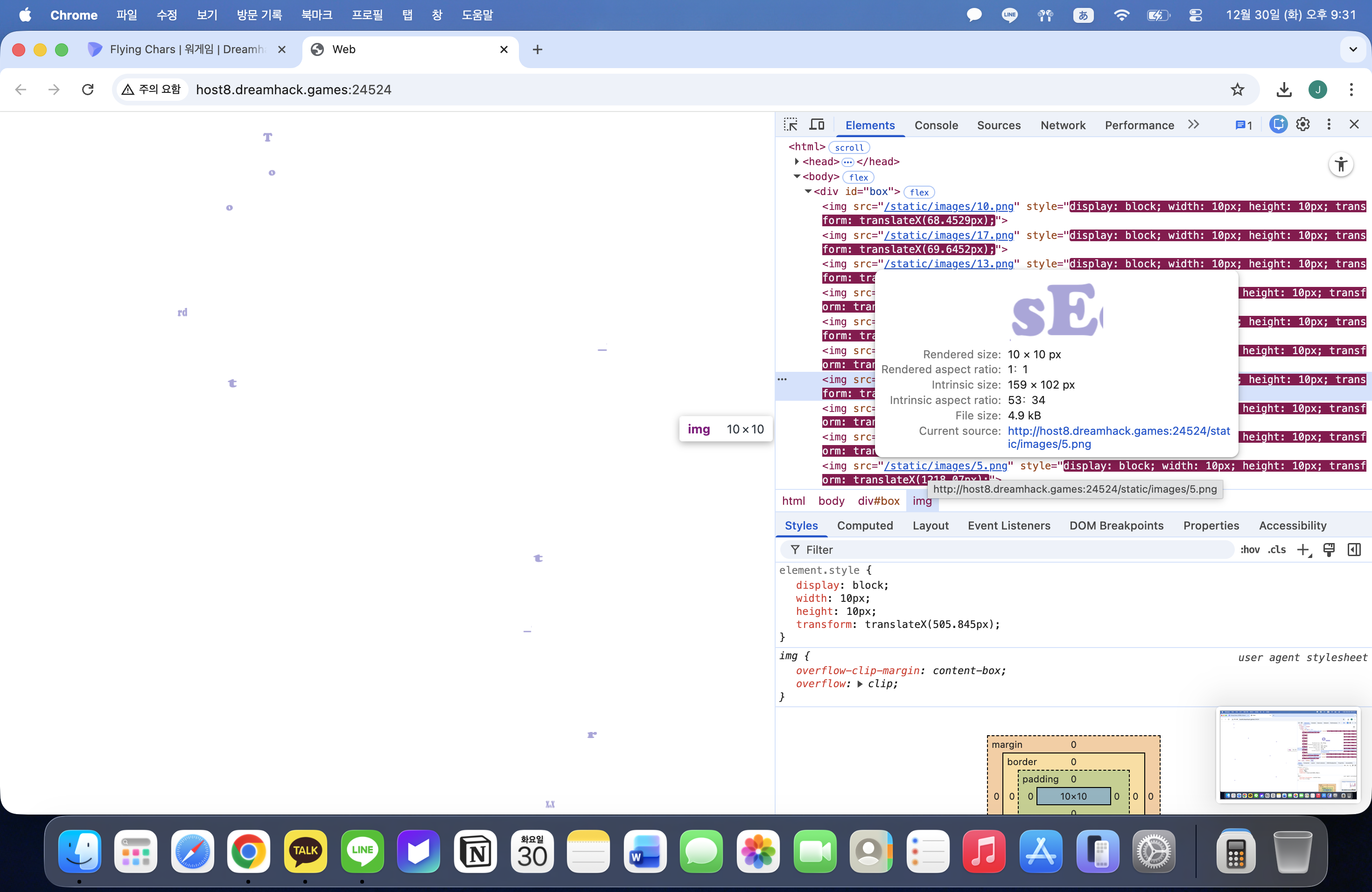Reload the current page
This screenshot has height=892, width=1372.
pyautogui.click(x=88, y=89)
